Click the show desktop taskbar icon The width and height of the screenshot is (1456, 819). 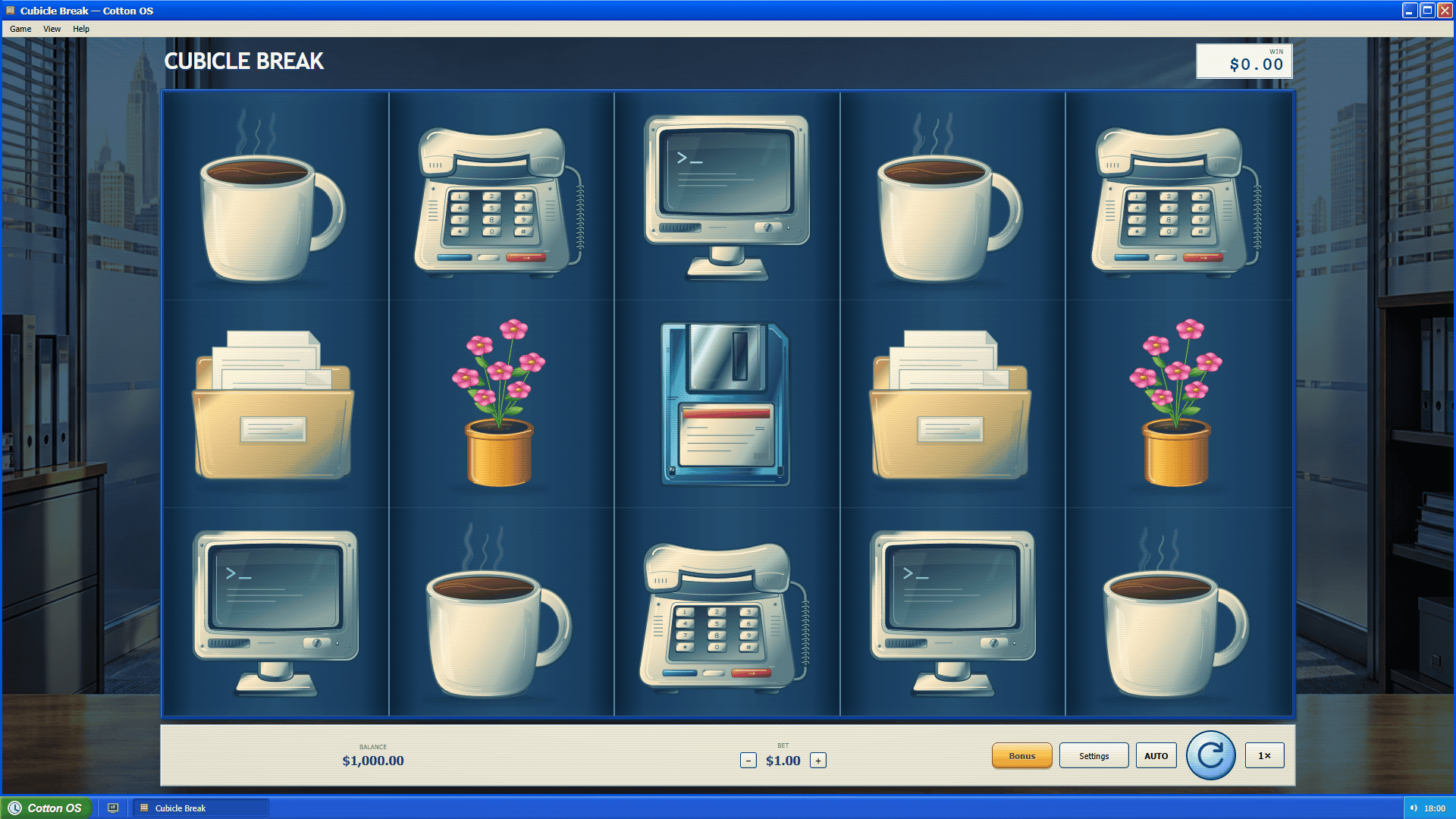(x=113, y=808)
